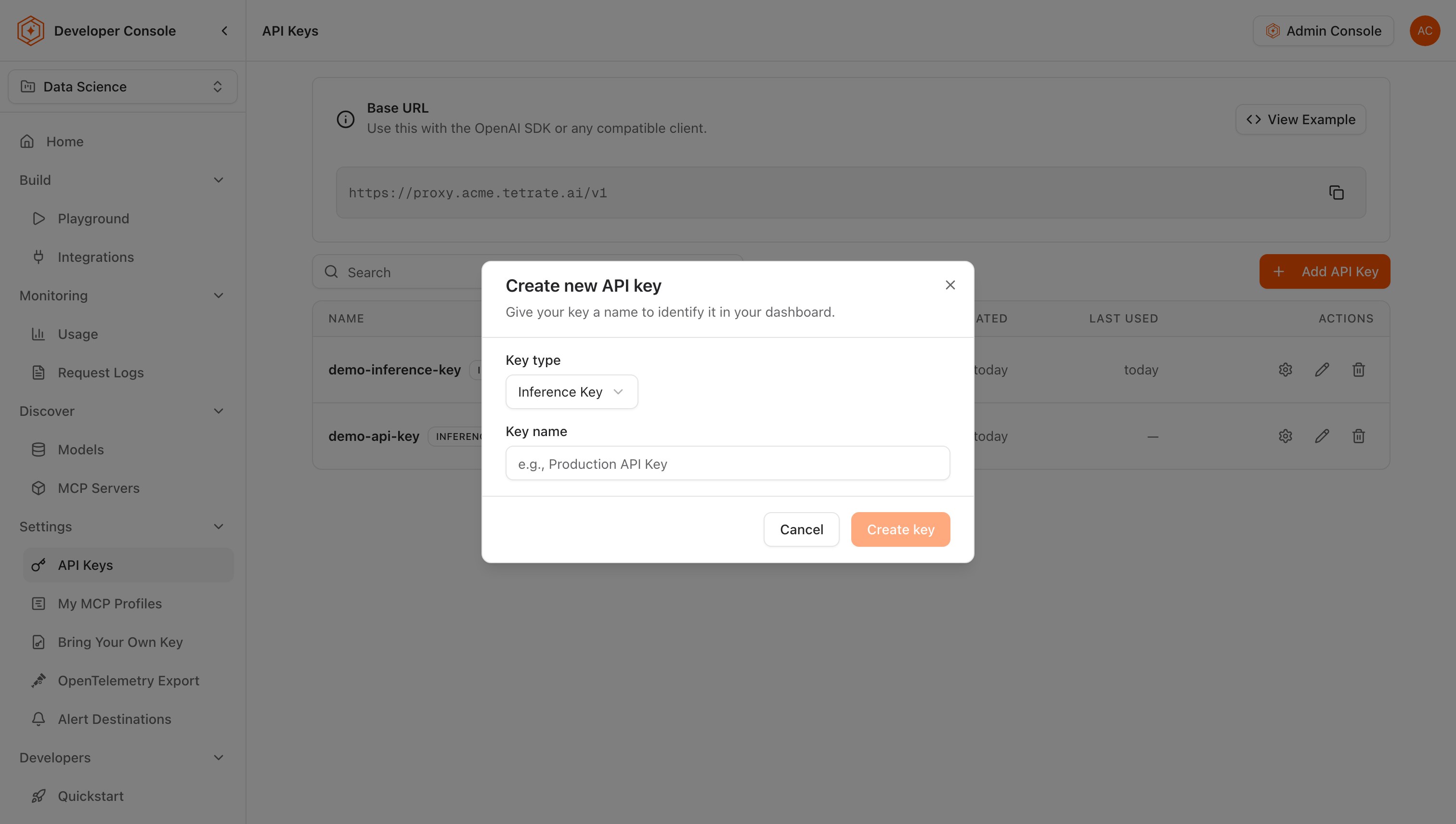Focus the Search API keys field
This screenshot has width=1456, height=824.
(527, 272)
